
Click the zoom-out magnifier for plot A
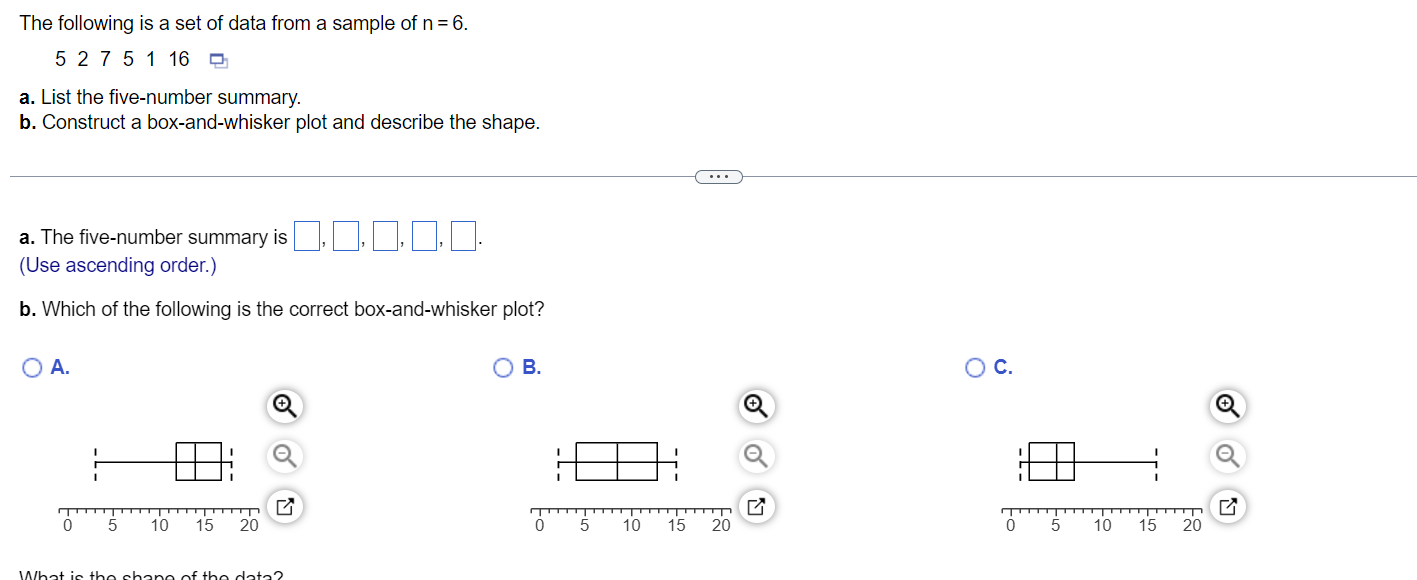[283, 456]
